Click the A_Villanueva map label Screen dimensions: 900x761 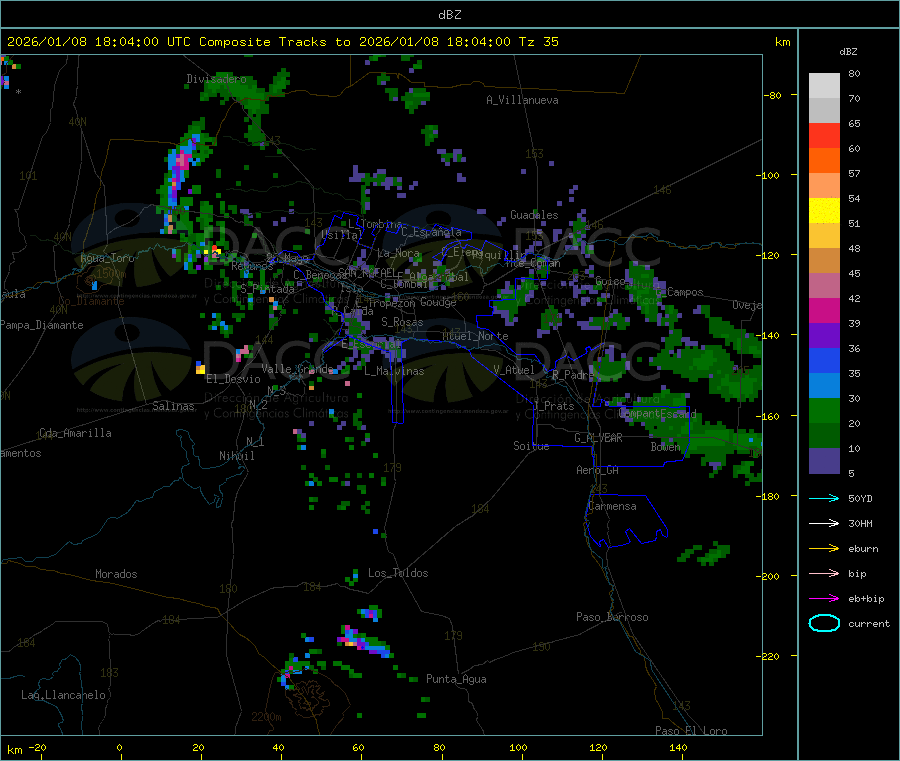[522, 100]
